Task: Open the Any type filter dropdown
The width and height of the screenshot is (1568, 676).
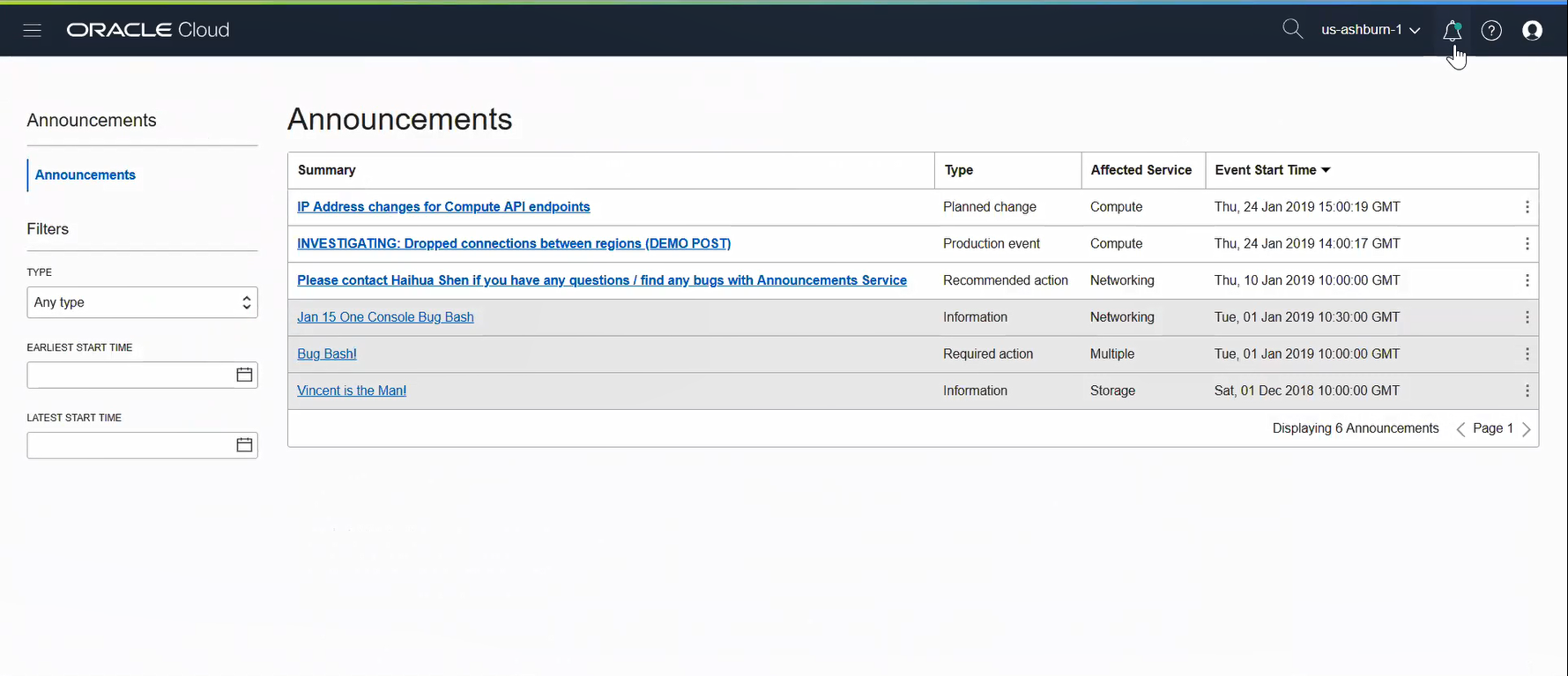Action: (142, 302)
